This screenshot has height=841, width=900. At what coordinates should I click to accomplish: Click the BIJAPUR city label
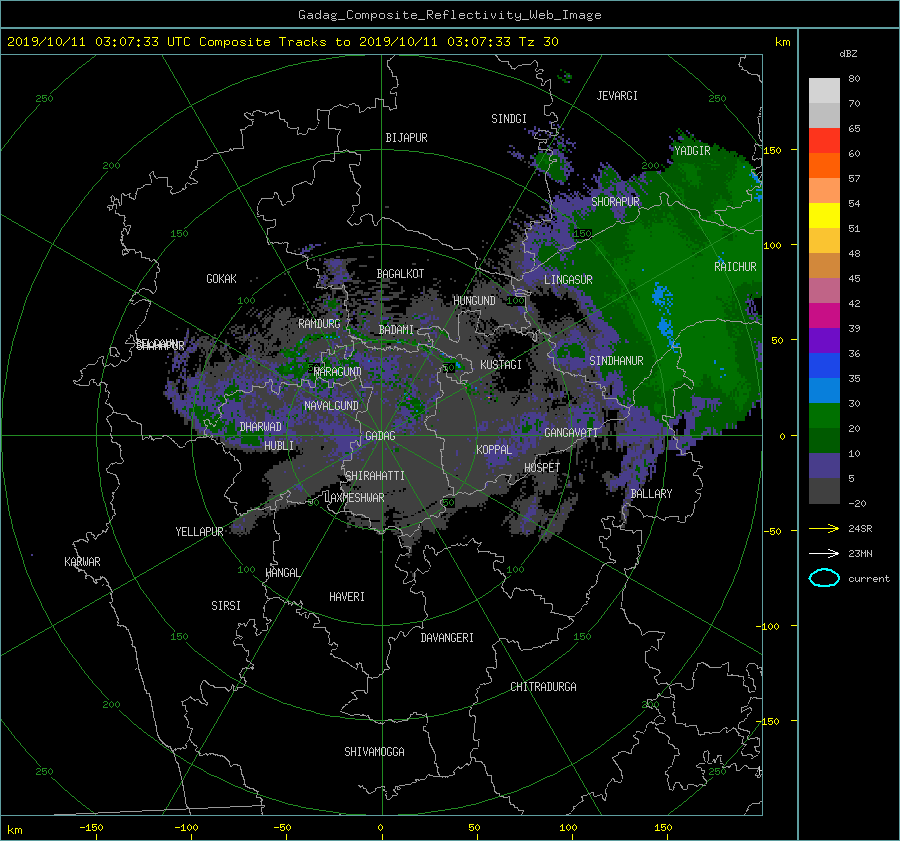(x=406, y=138)
